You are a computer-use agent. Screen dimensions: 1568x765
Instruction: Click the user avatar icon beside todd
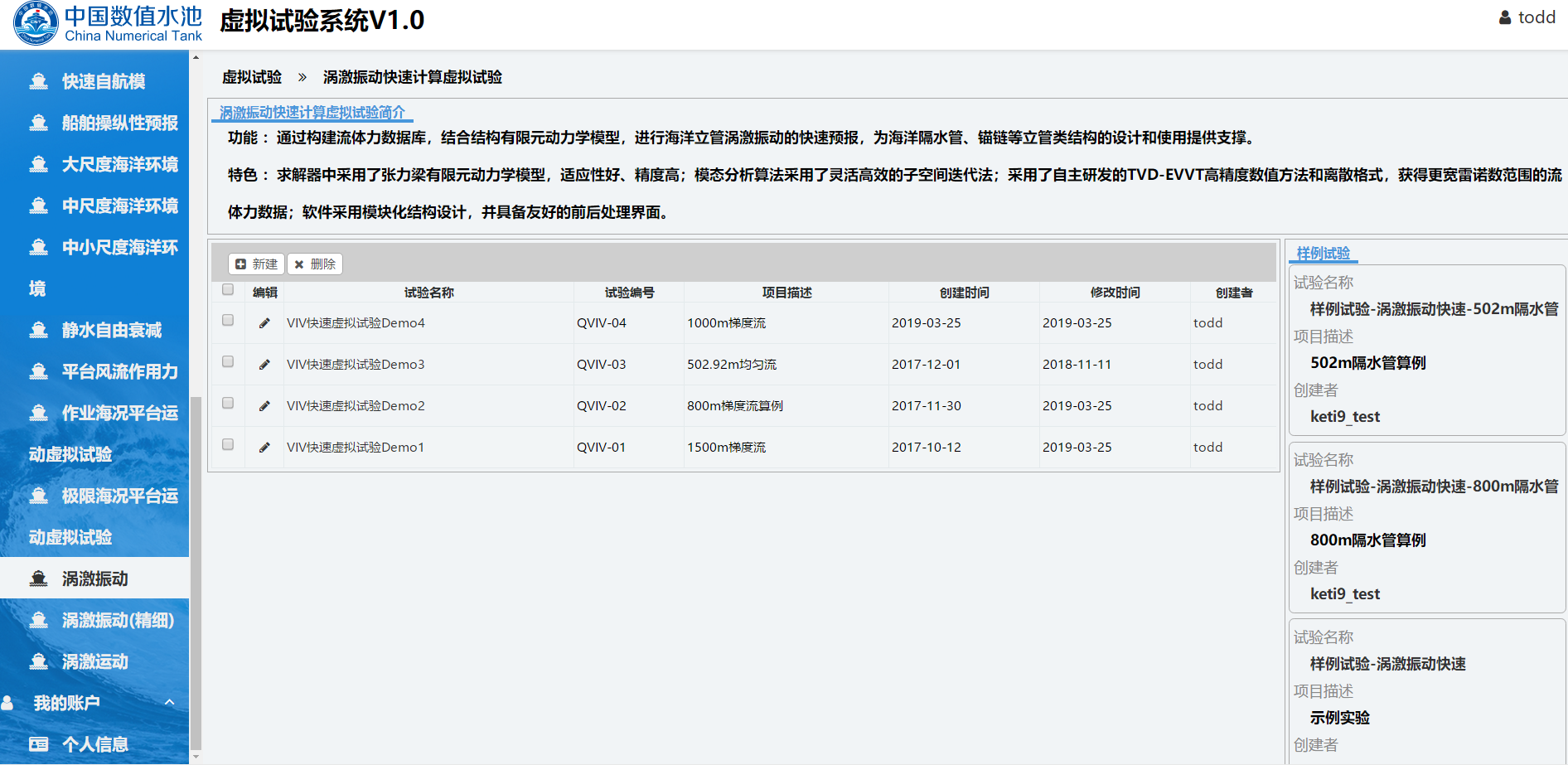point(1505,17)
